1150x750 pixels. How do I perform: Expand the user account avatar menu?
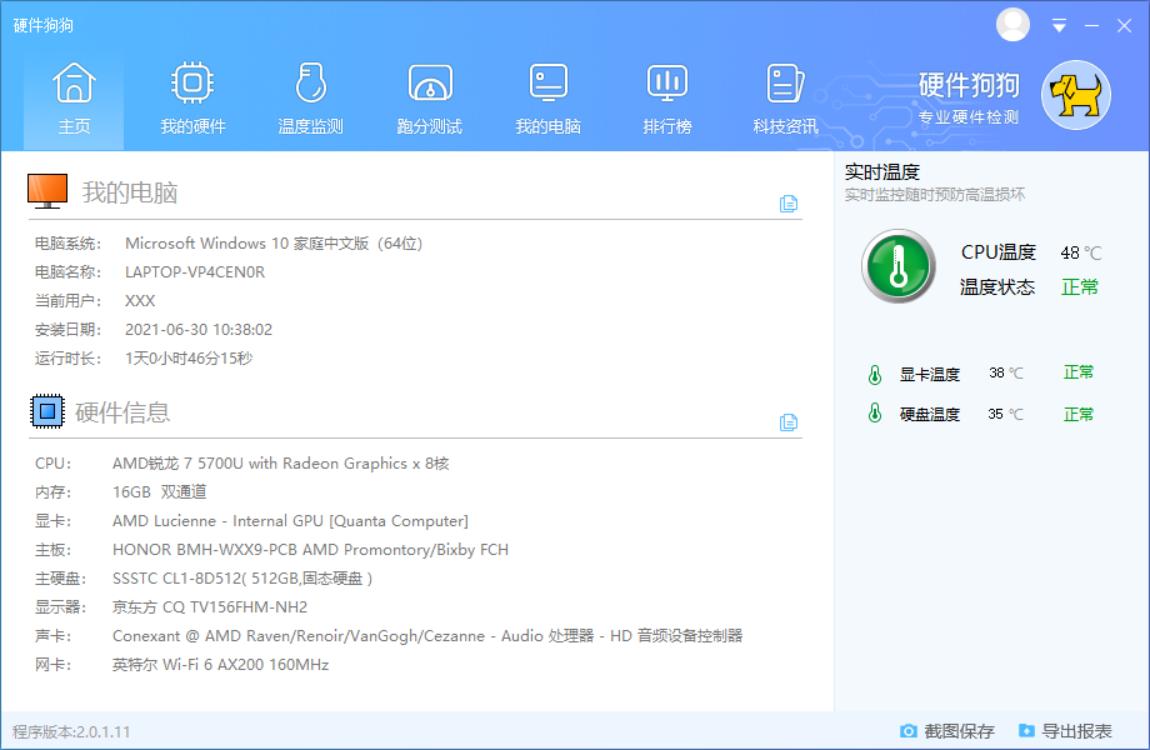click(1012, 25)
